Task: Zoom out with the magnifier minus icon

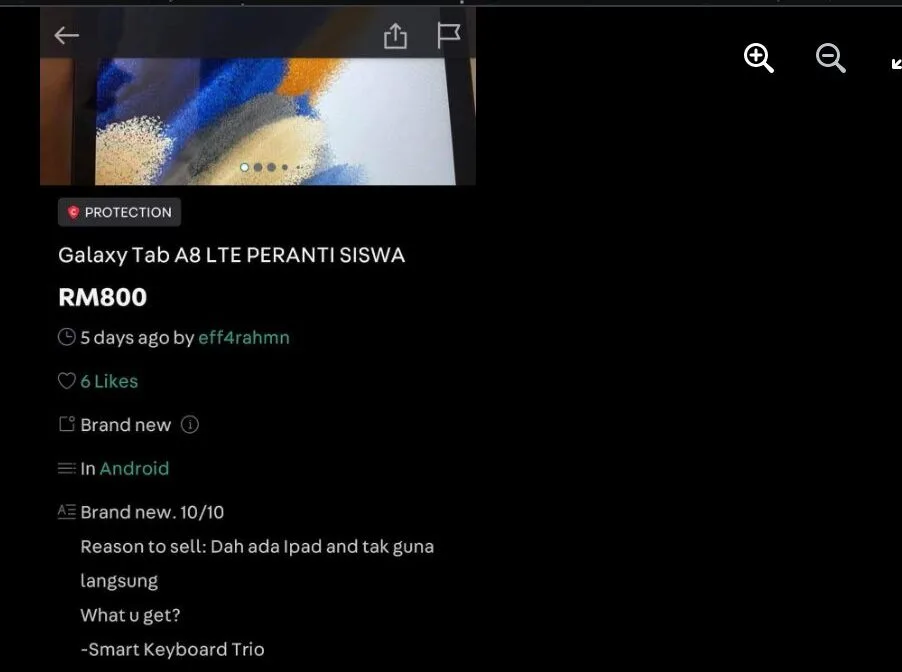Action: pos(831,58)
